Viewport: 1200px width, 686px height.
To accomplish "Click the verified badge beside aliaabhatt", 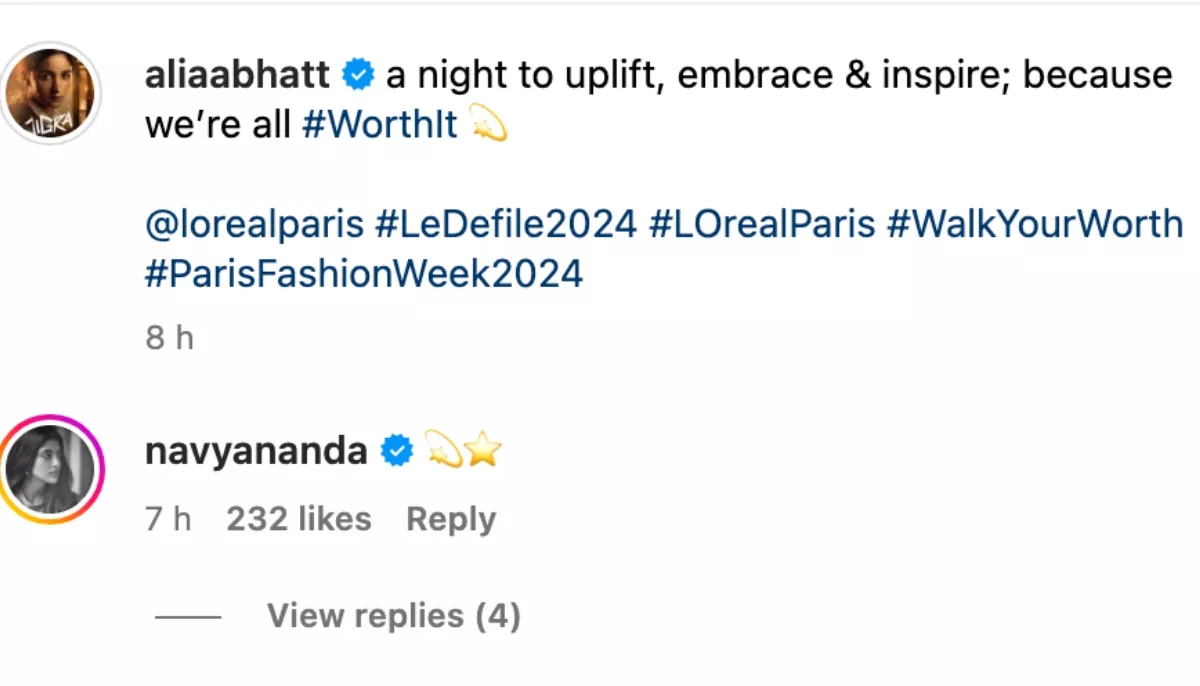I will pyautogui.click(x=359, y=74).
